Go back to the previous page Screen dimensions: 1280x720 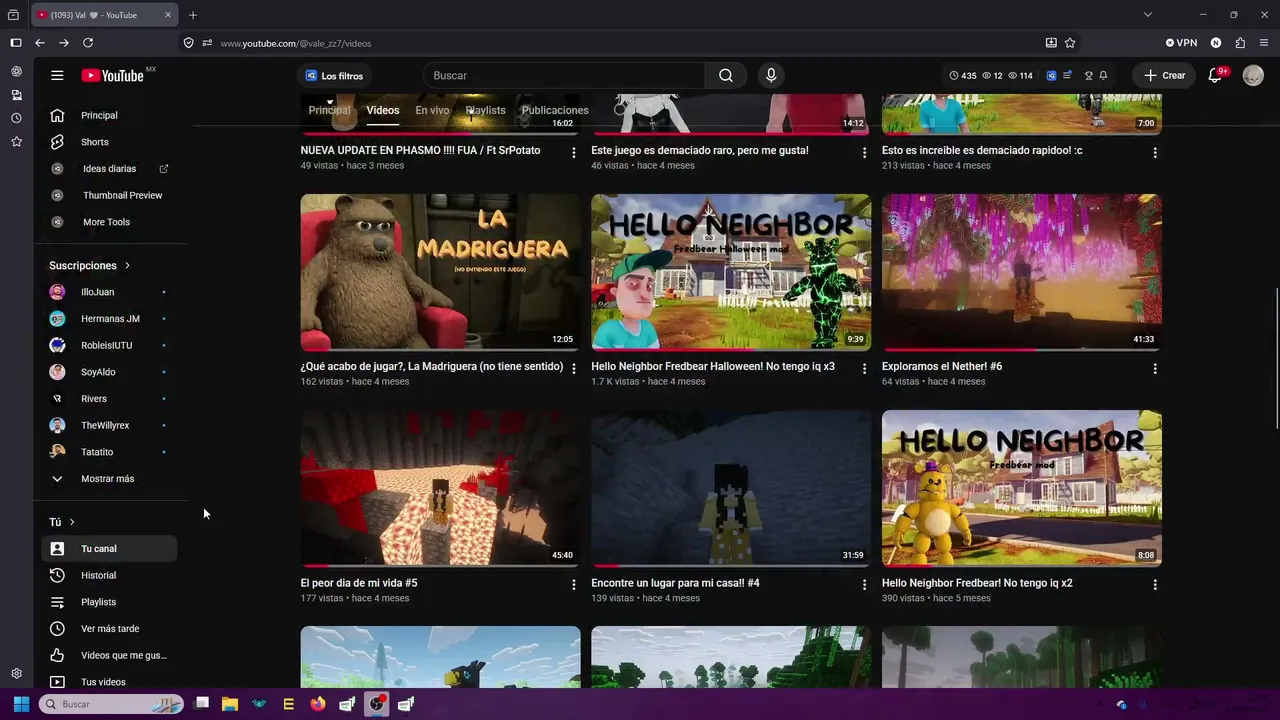(x=40, y=43)
